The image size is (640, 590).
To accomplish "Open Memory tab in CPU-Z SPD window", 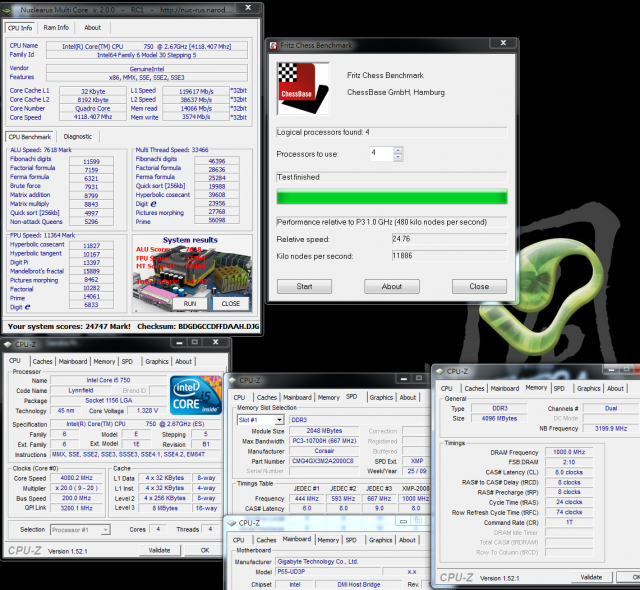I will [329, 397].
